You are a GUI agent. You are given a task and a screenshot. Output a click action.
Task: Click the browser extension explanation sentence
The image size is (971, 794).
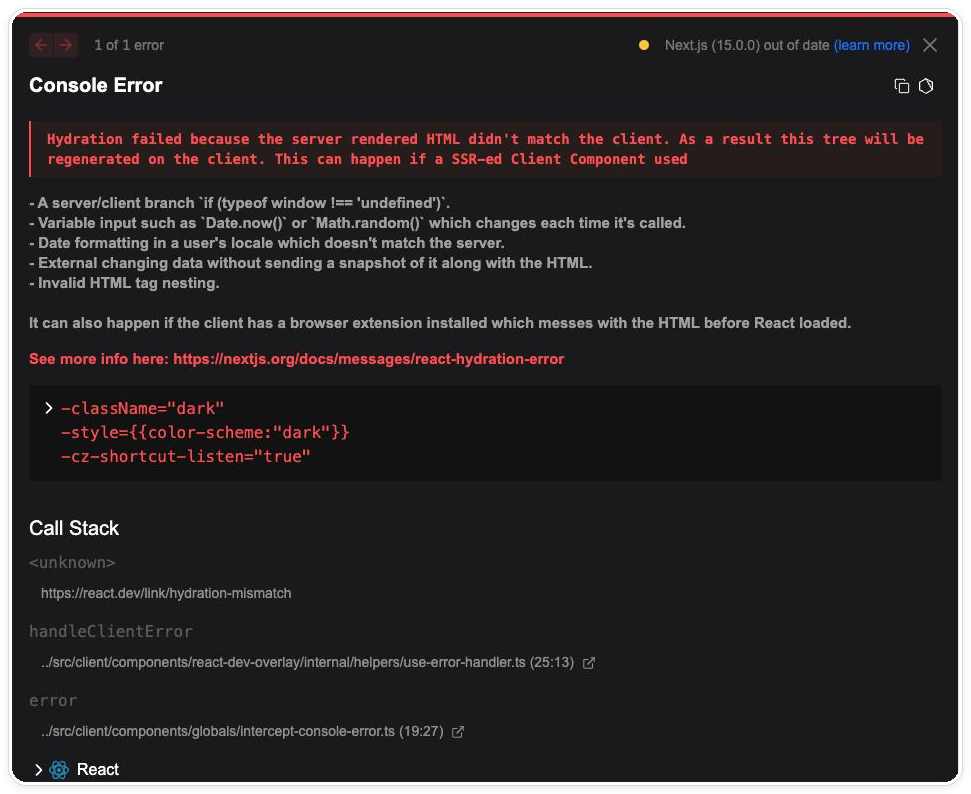[440, 323]
